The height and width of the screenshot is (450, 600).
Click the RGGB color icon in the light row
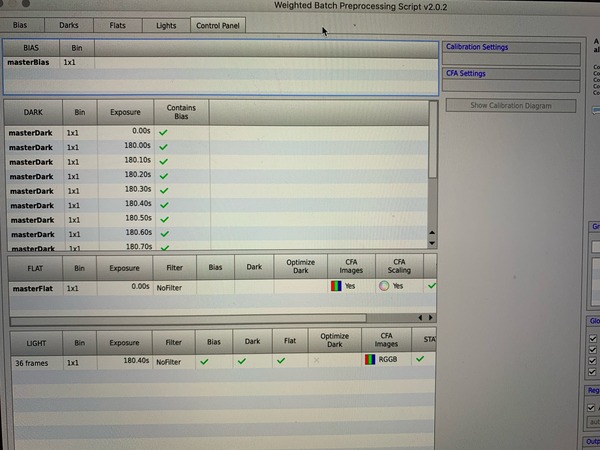click(x=370, y=359)
